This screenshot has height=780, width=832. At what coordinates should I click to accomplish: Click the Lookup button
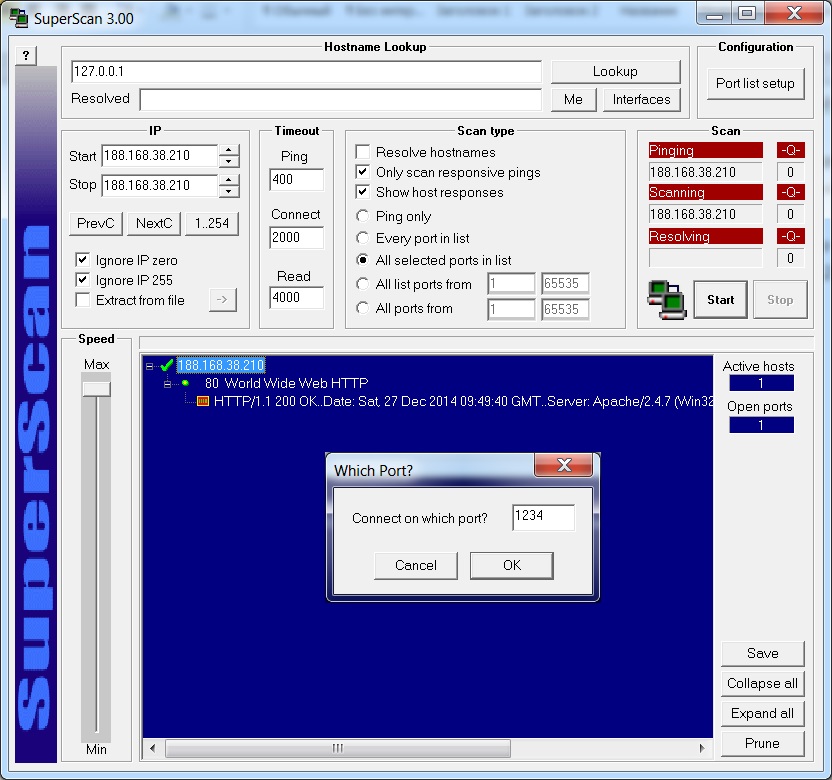click(616, 72)
